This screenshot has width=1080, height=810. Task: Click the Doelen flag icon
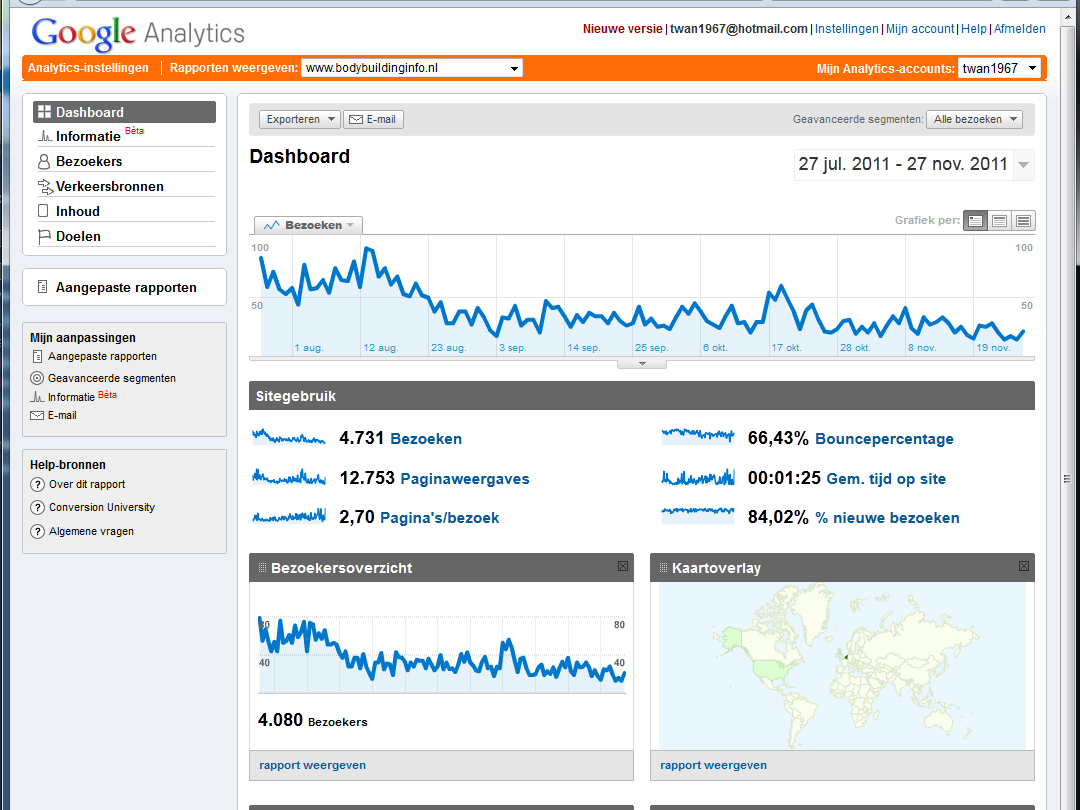click(44, 236)
